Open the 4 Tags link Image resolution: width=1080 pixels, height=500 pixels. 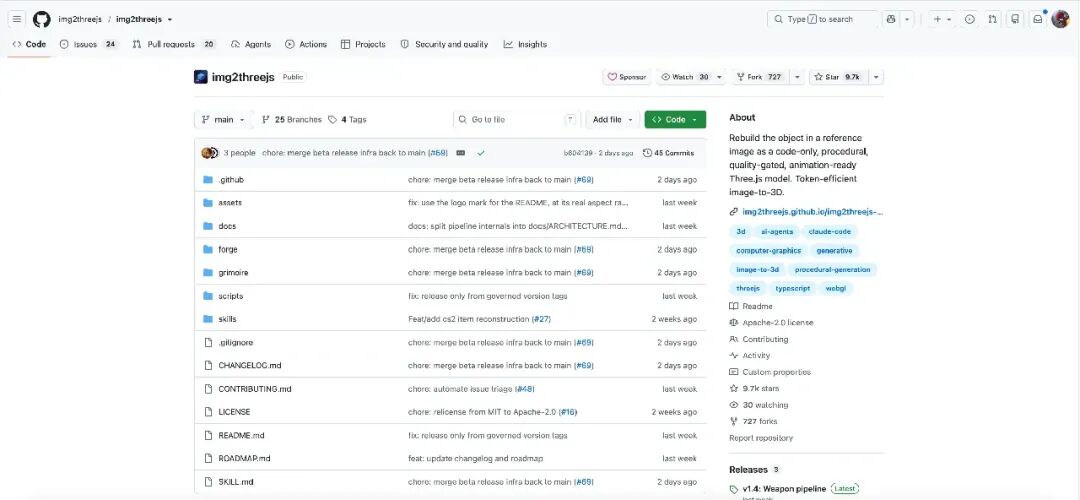347,120
